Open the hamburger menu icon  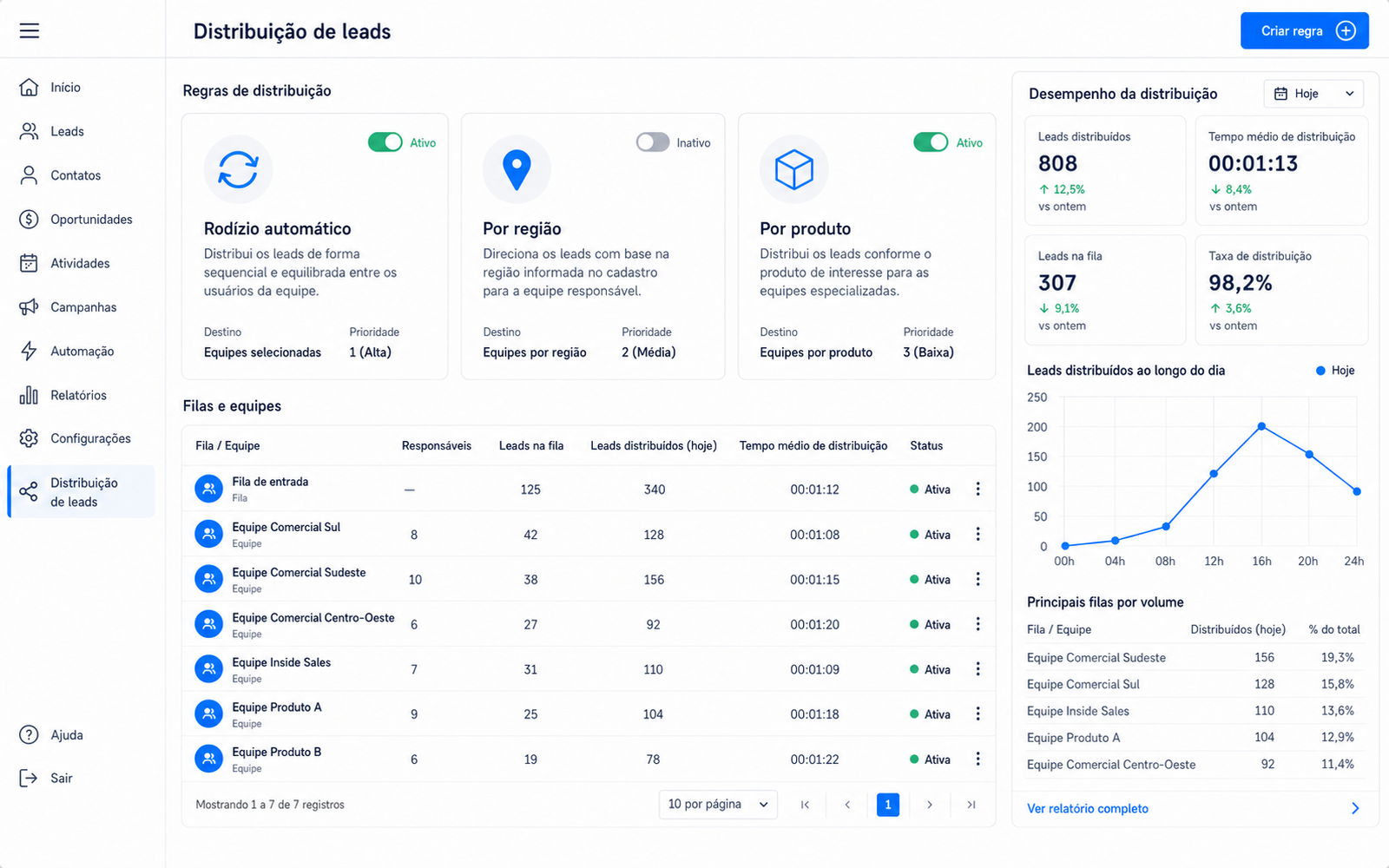coord(30,31)
